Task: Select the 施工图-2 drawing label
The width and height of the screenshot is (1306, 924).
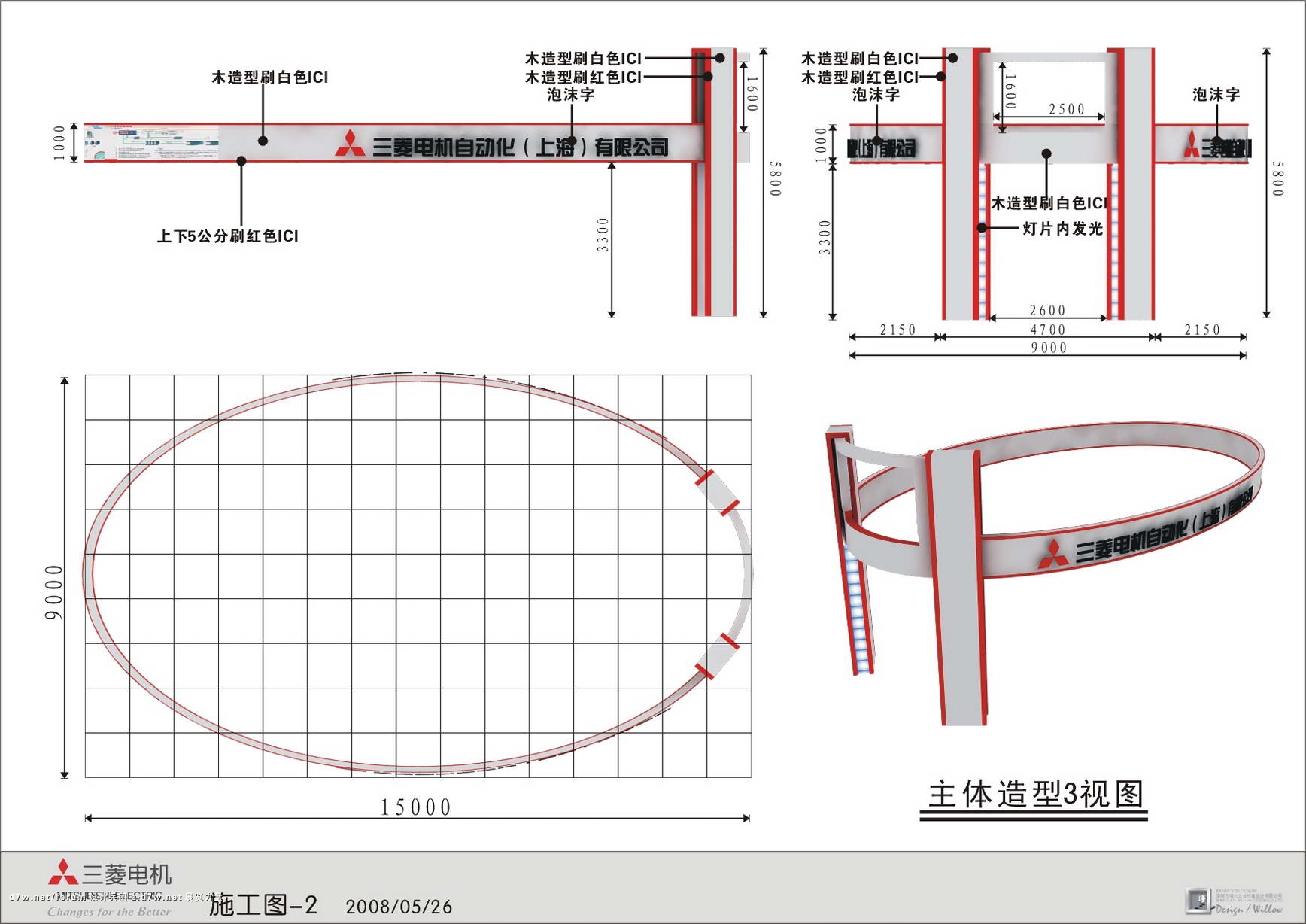Action: (263, 904)
